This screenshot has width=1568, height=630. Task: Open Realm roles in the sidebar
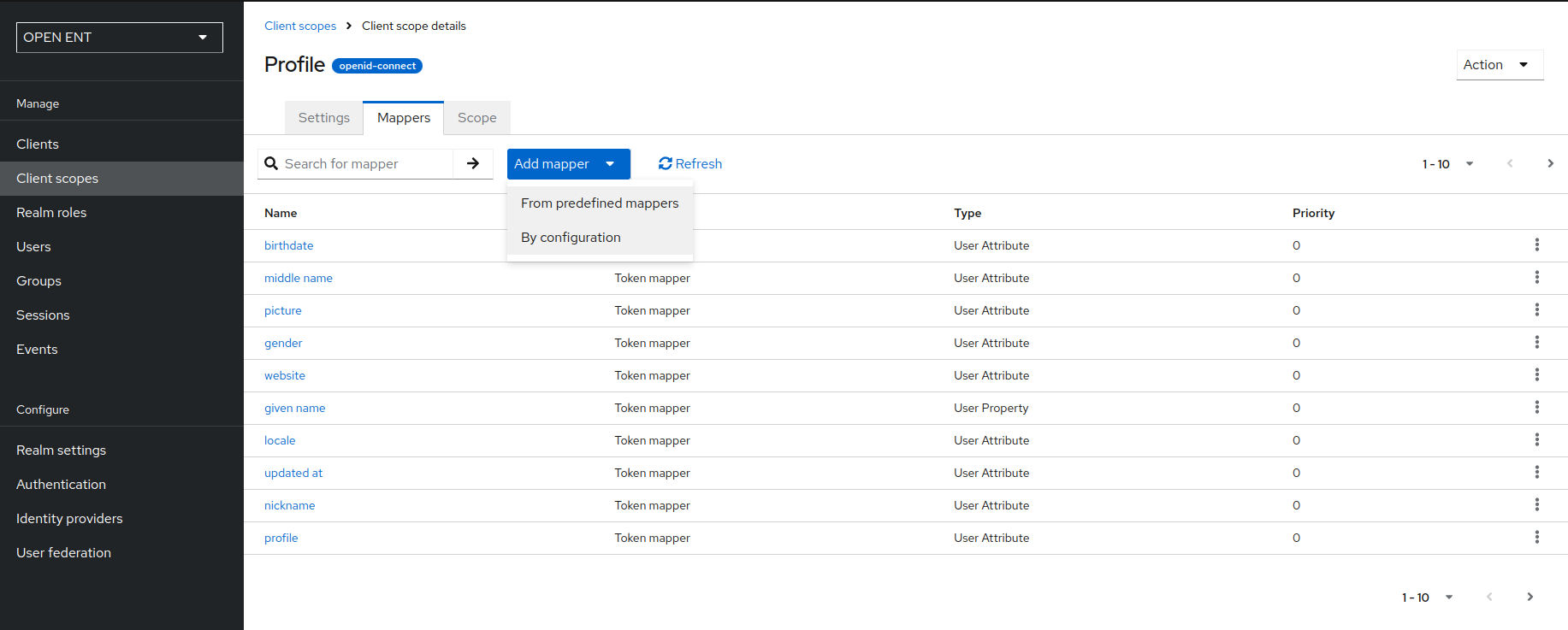pyautogui.click(x=121, y=213)
